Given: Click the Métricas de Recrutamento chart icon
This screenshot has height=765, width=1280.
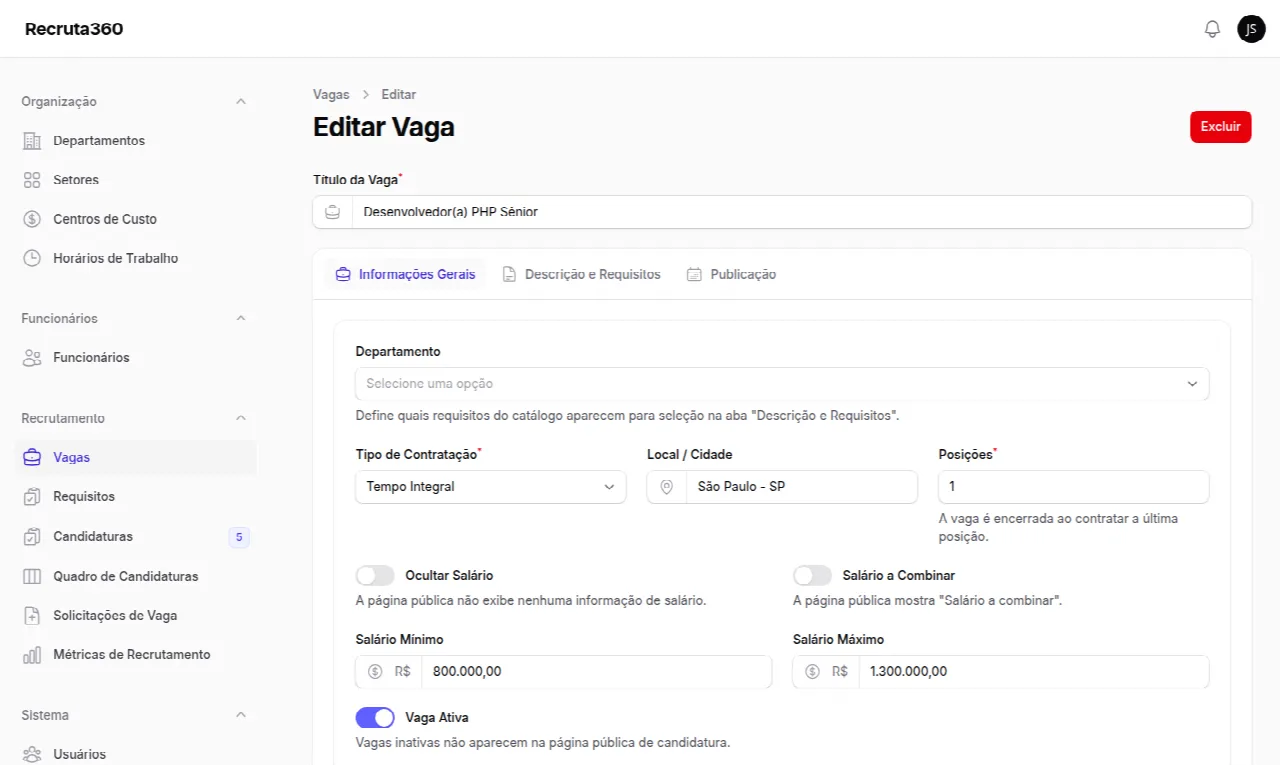Looking at the screenshot, I should click(x=32, y=655).
